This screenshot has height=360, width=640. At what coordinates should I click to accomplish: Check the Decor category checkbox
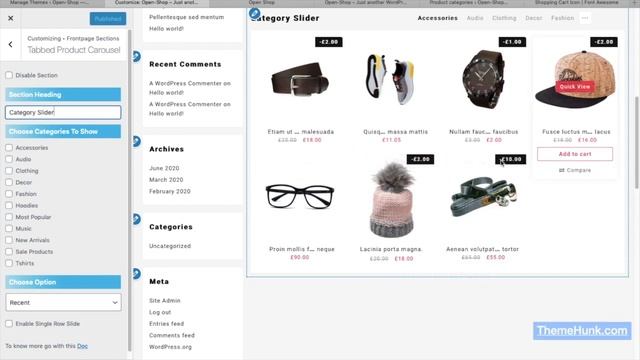9,182
